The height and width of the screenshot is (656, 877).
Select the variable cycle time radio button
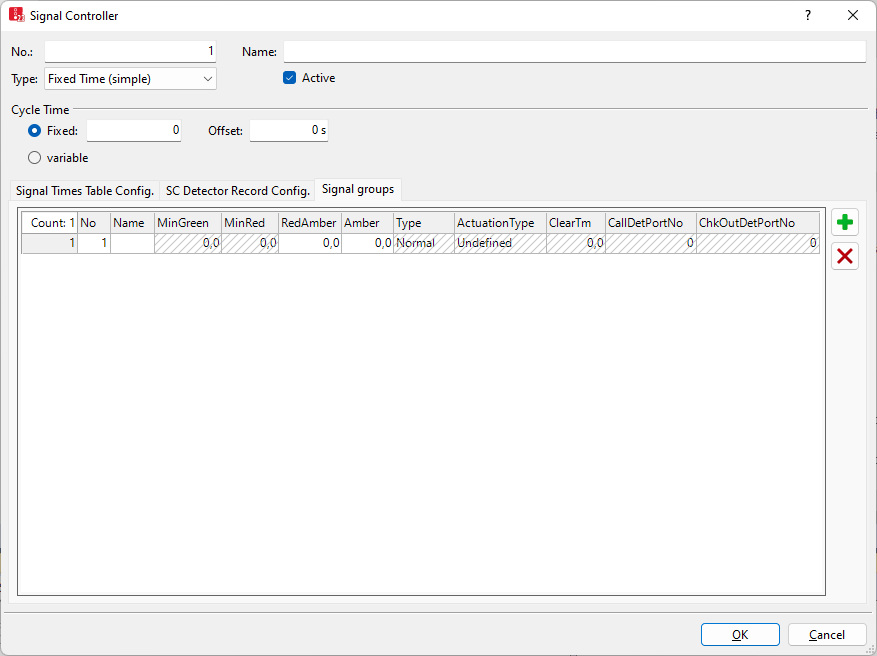point(35,157)
